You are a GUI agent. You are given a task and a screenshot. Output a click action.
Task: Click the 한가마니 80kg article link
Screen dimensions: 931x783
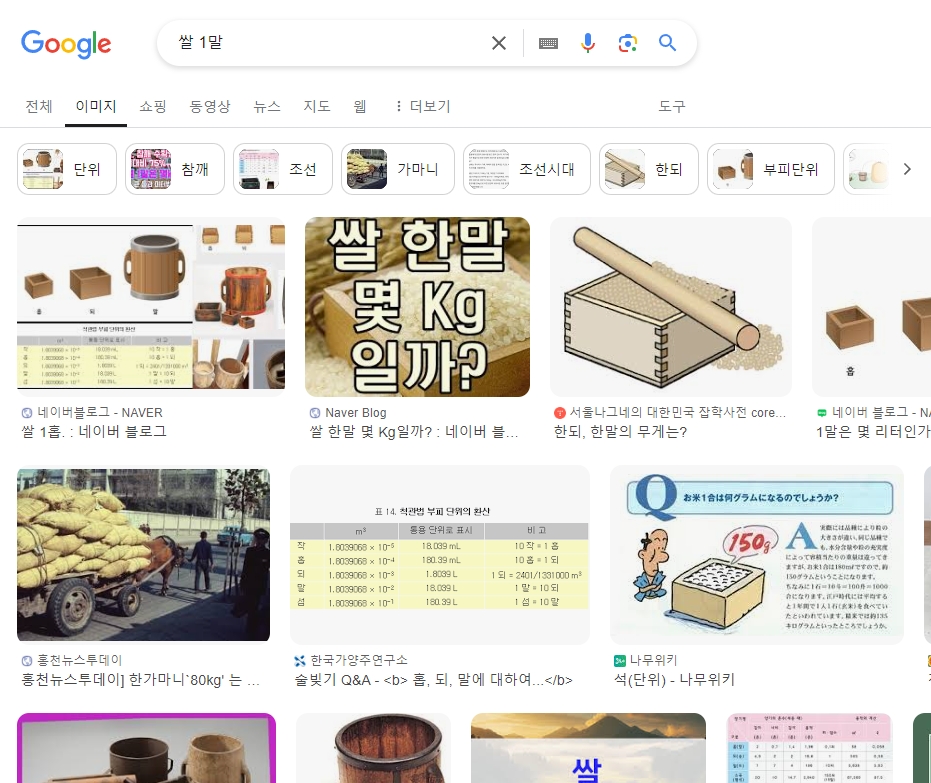tap(141, 680)
